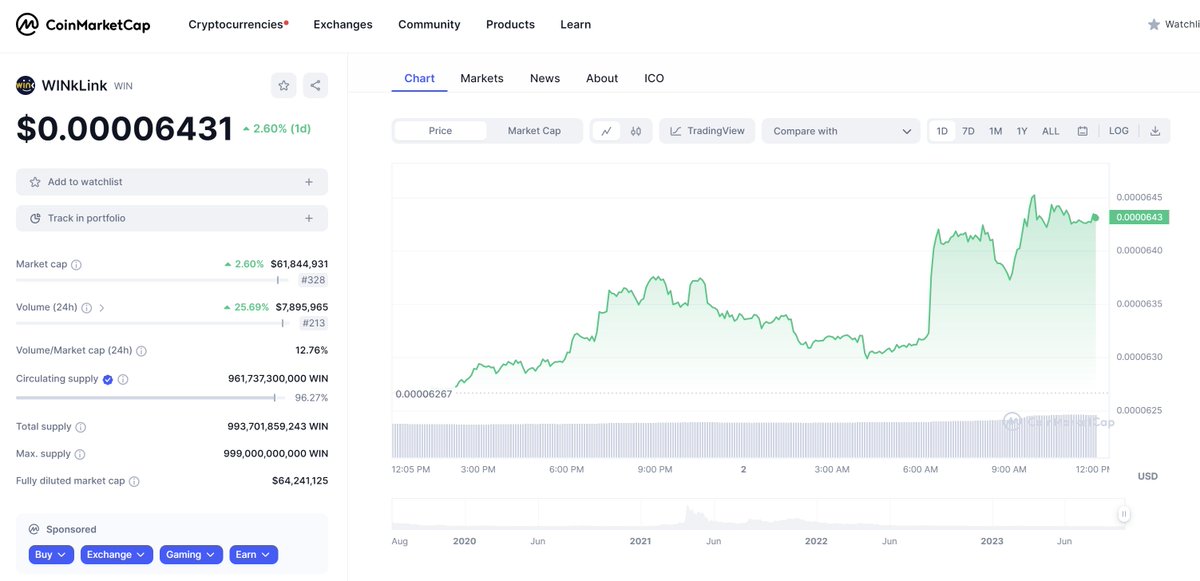This screenshot has height=581, width=1200.
Task: Show Circulating supply info icon
Action: pyautogui.click(x=123, y=380)
